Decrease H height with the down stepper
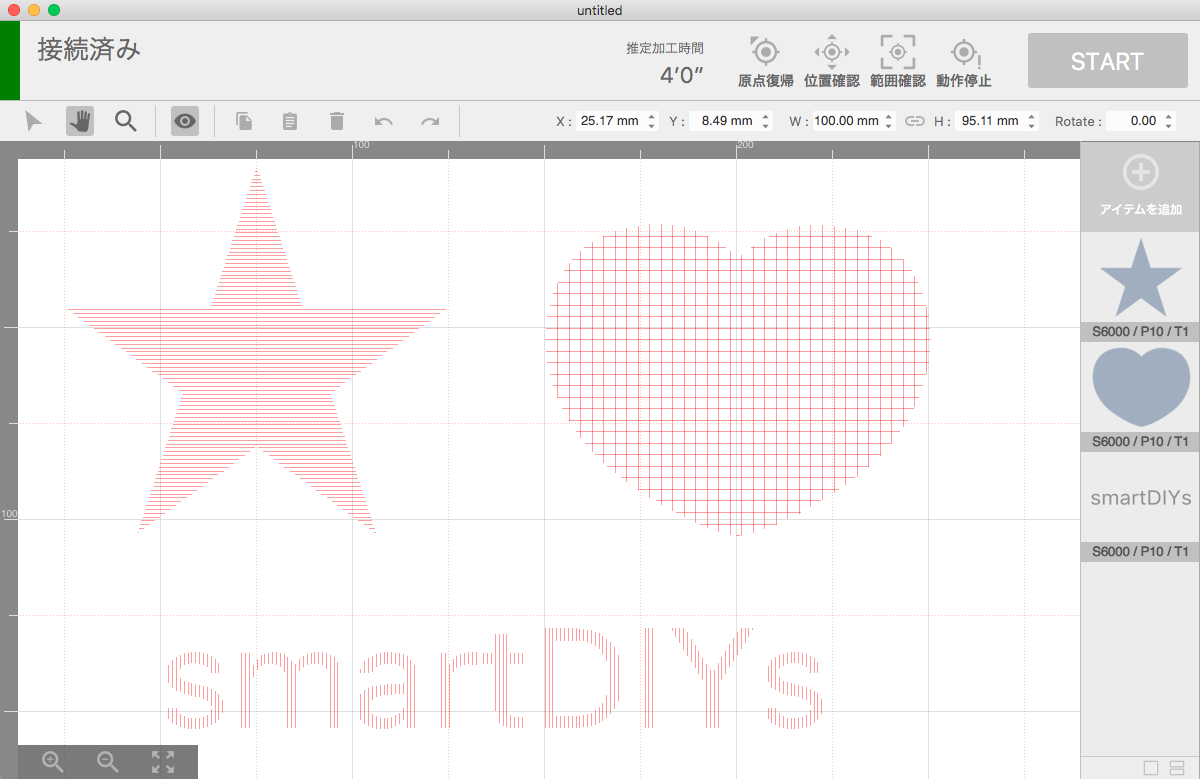Viewport: 1200px width, 779px height. tap(1031, 126)
